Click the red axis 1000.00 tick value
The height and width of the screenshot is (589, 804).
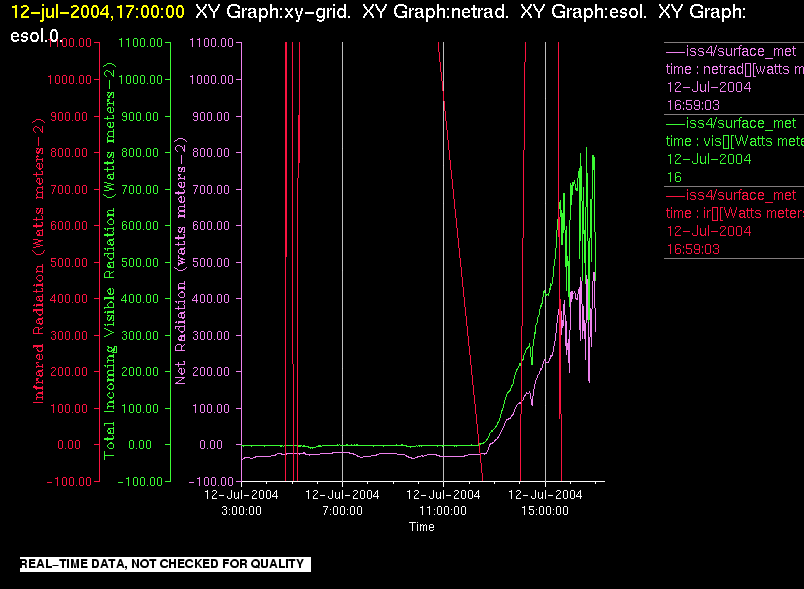pyautogui.click(x=69, y=80)
